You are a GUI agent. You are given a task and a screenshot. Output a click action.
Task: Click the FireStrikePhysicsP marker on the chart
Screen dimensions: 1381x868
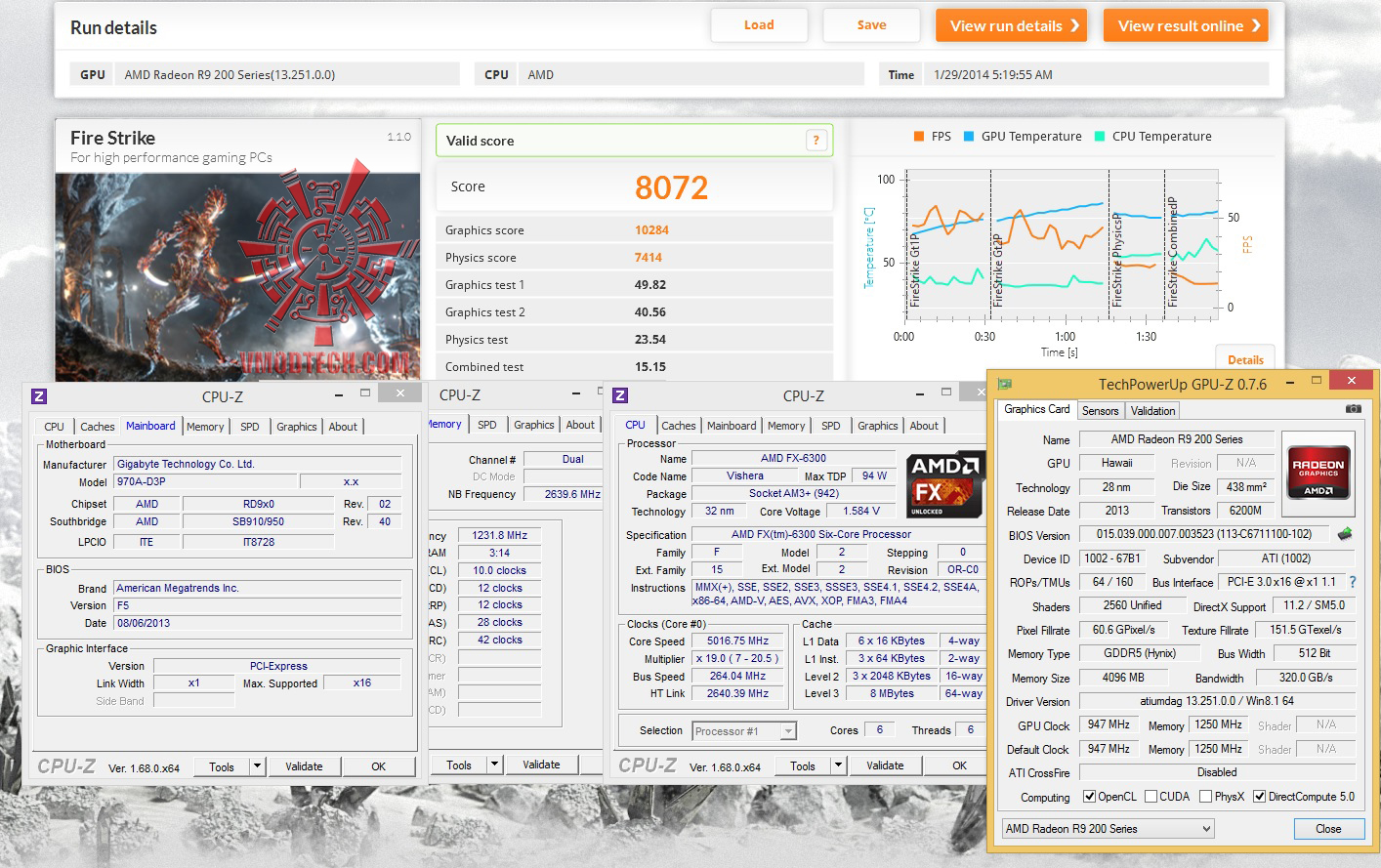[x=1117, y=261]
